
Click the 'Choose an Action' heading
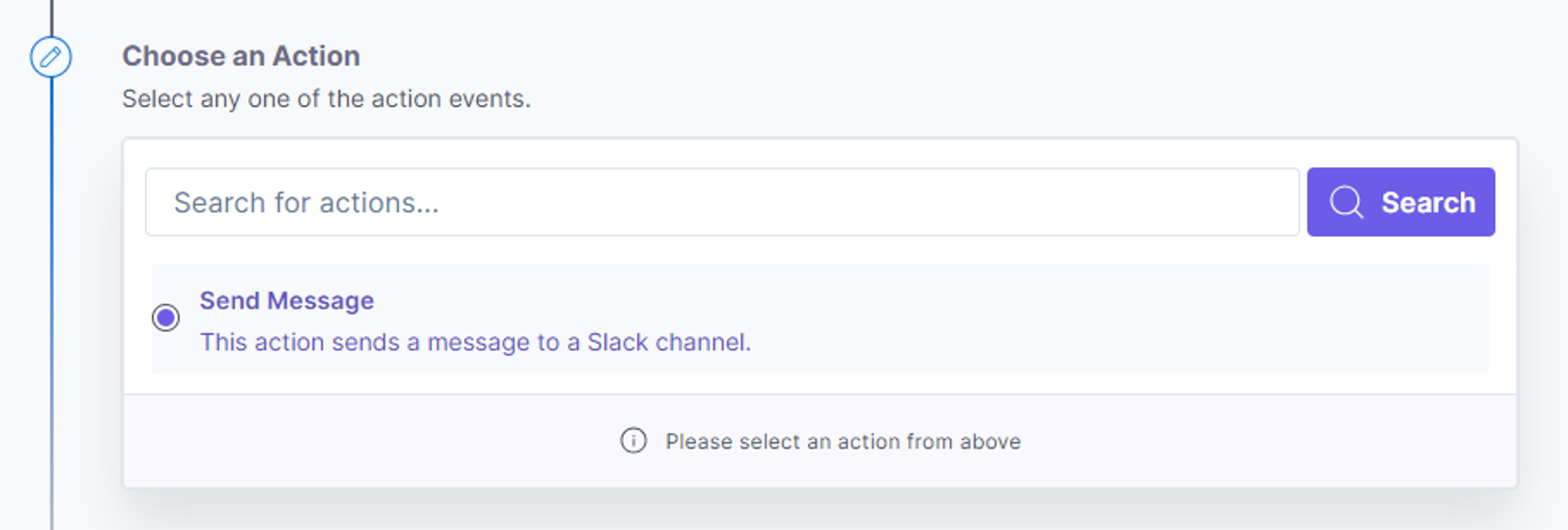coord(241,56)
